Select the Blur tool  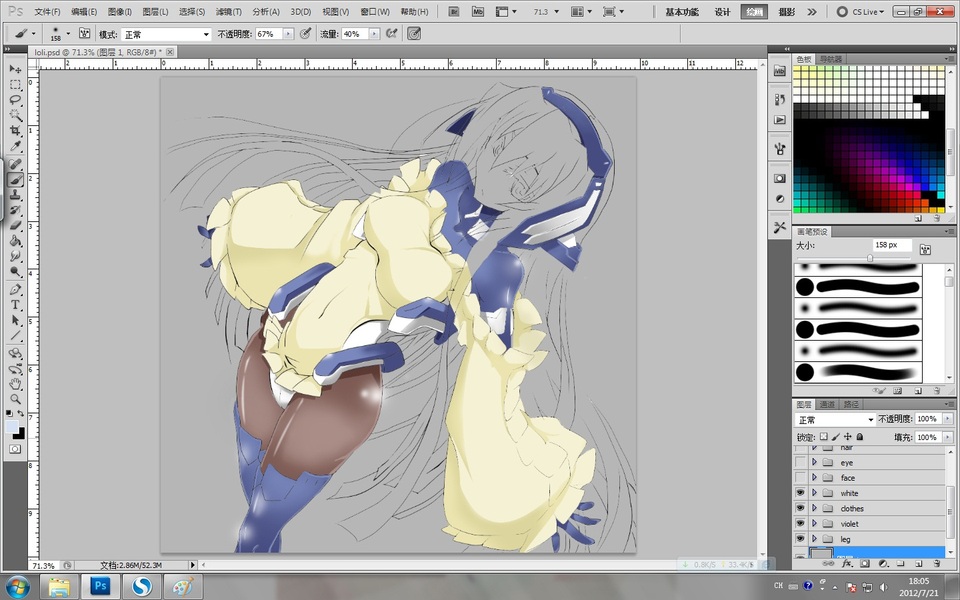pos(15,256)
